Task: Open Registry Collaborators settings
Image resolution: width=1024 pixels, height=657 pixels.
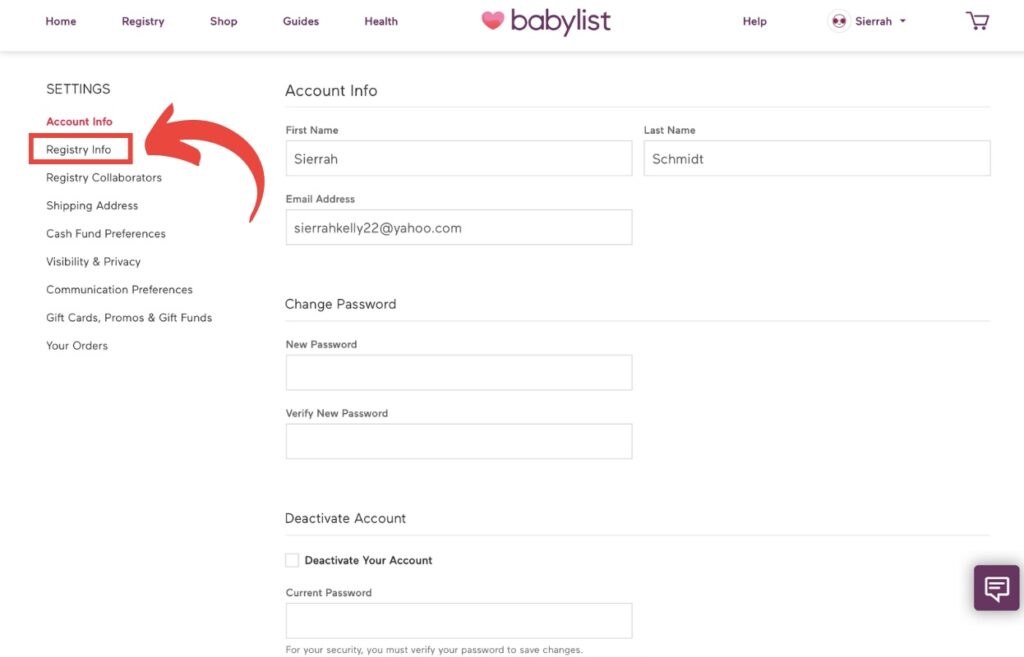Action: pyautogui.click(x=103, y=177)
